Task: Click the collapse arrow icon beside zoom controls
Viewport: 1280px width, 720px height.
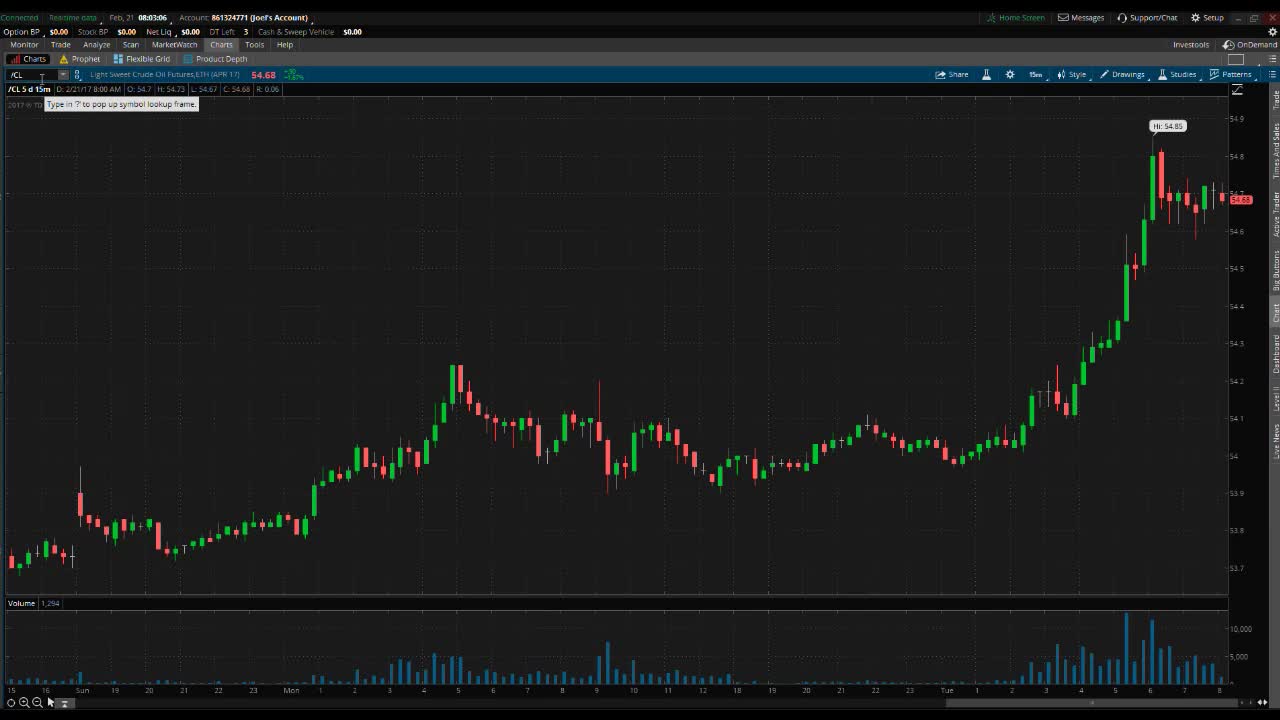Action: click(64, 703)
